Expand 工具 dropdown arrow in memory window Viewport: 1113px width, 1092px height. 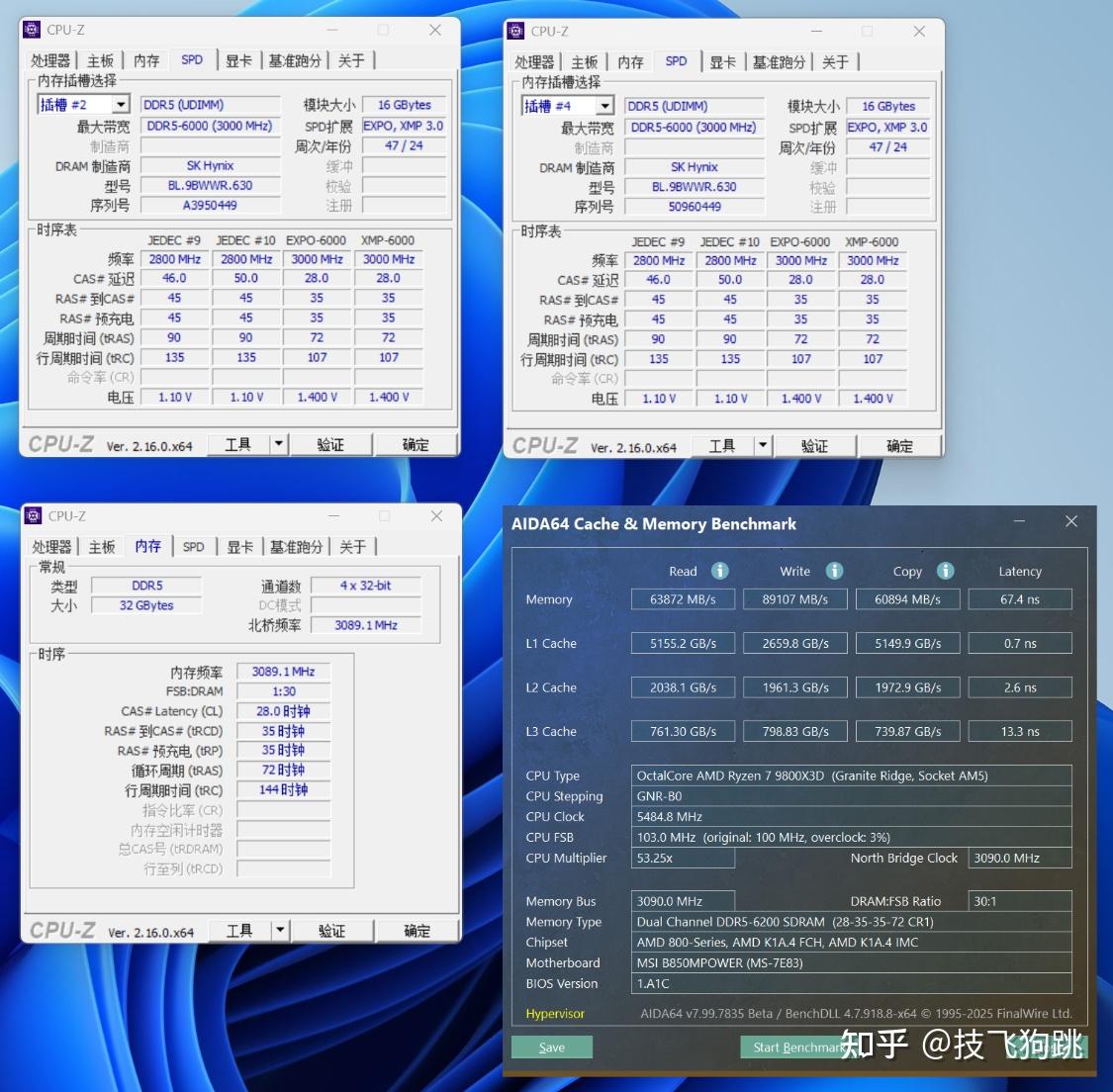click(x=280, y=930)
